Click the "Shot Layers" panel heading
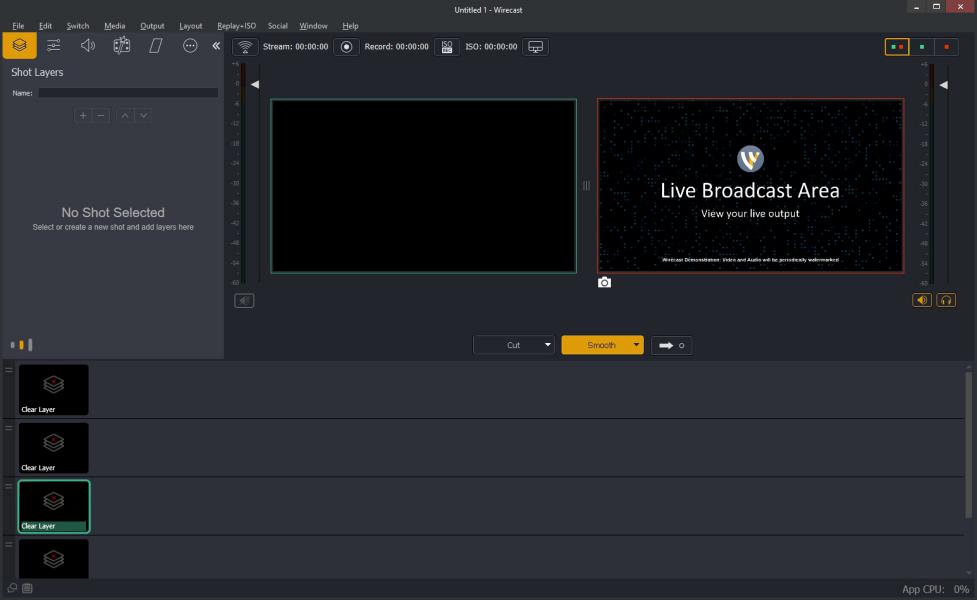The height and width of the screenshot is (600, 977). click(37, 72)
